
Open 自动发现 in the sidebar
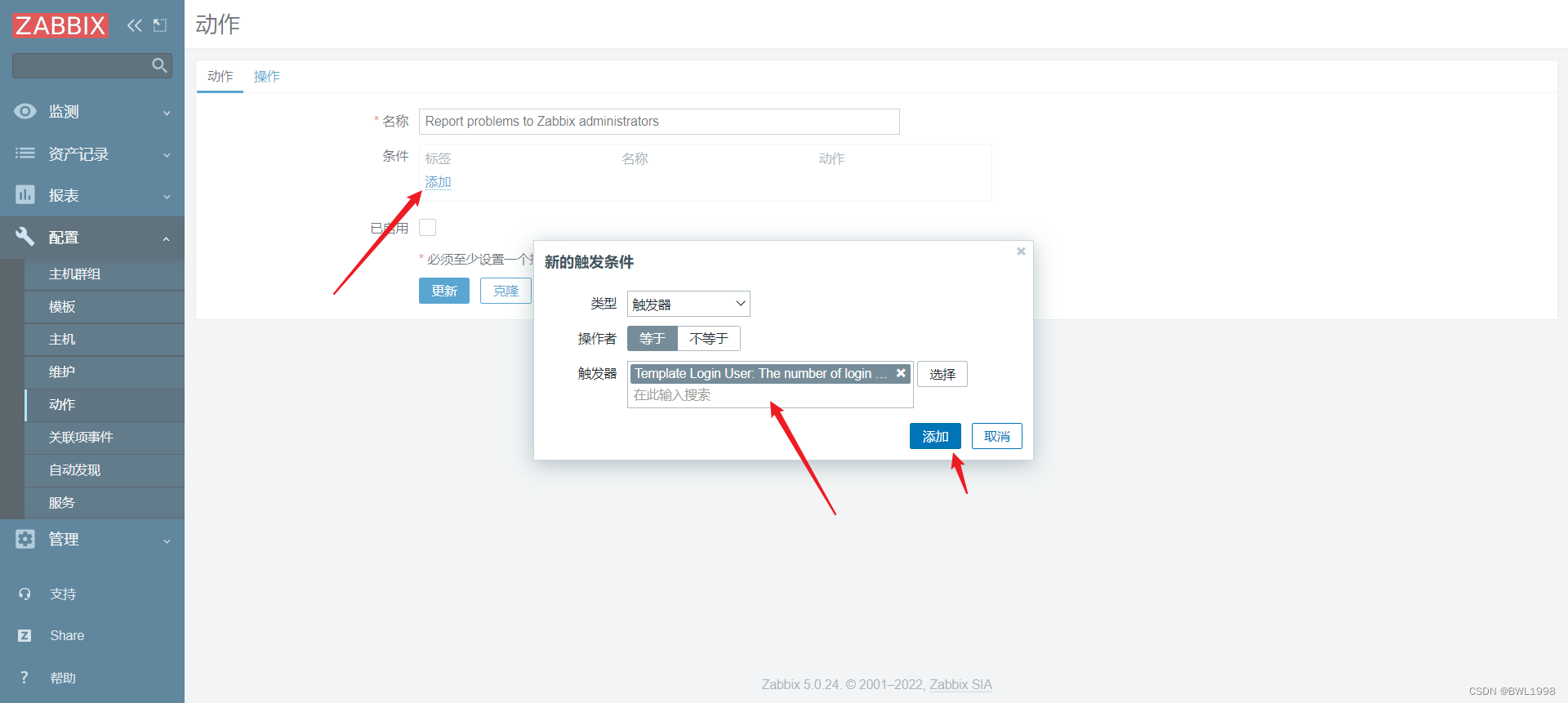point(105,470)
